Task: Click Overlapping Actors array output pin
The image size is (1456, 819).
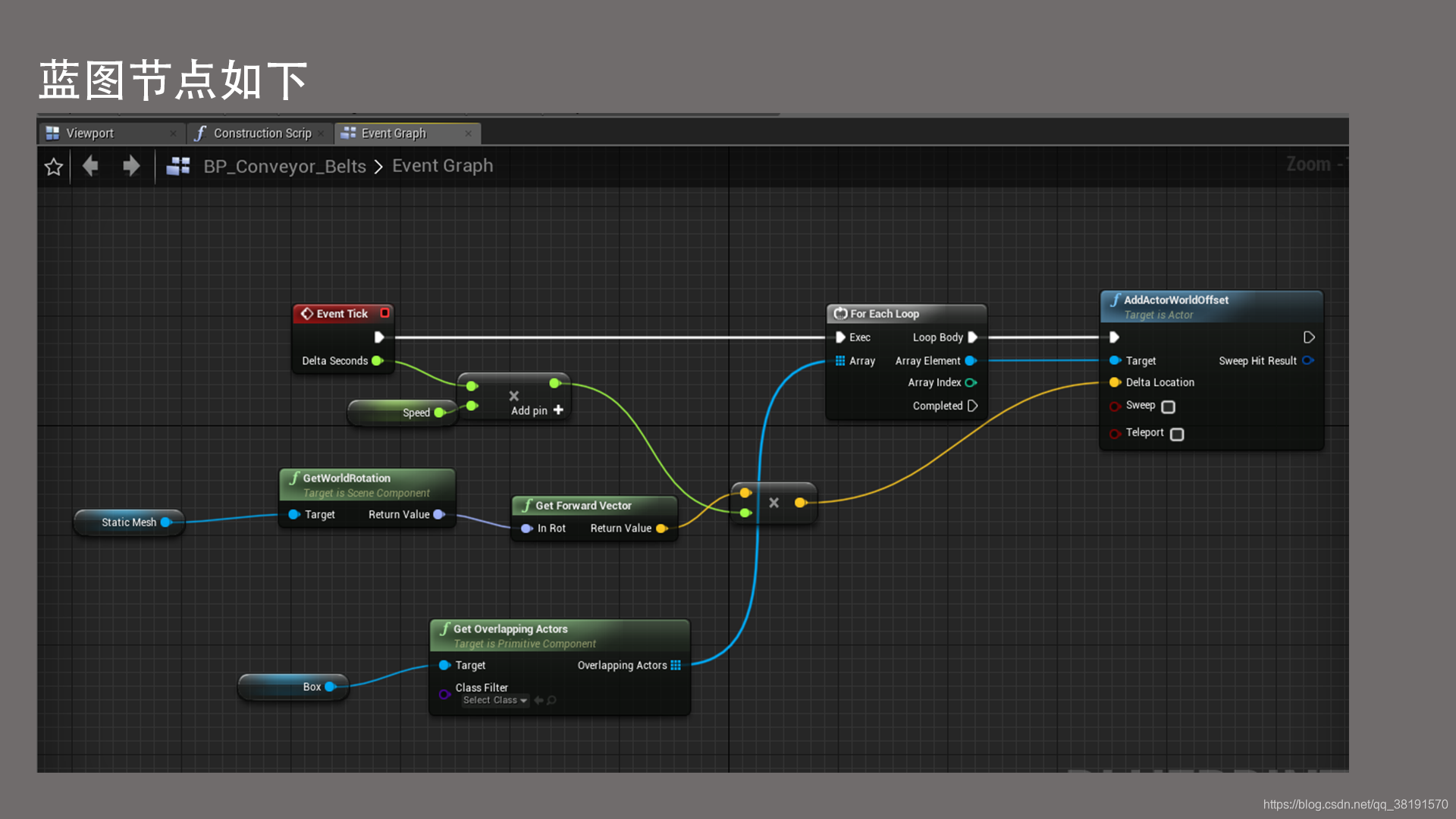Action: [676, 666]
